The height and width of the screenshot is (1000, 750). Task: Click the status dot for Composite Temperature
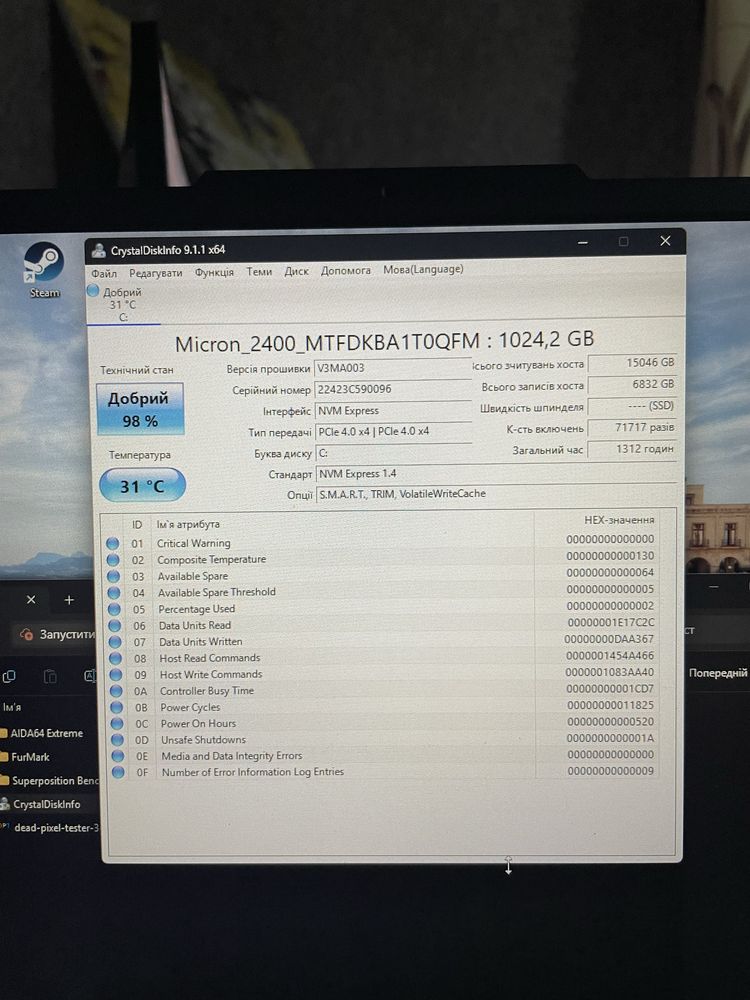tap(114, 560)
